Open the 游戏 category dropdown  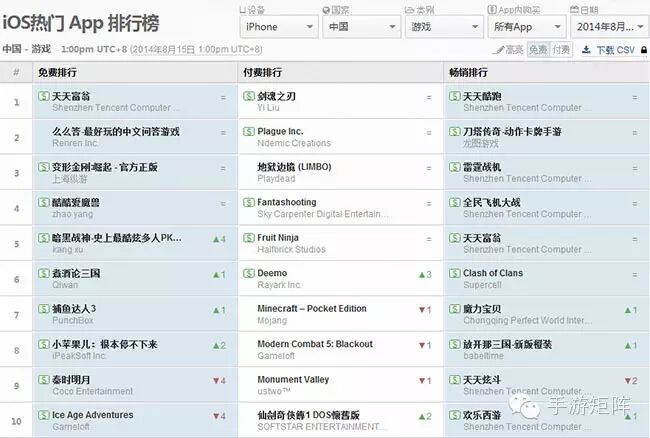click(444, 27)
